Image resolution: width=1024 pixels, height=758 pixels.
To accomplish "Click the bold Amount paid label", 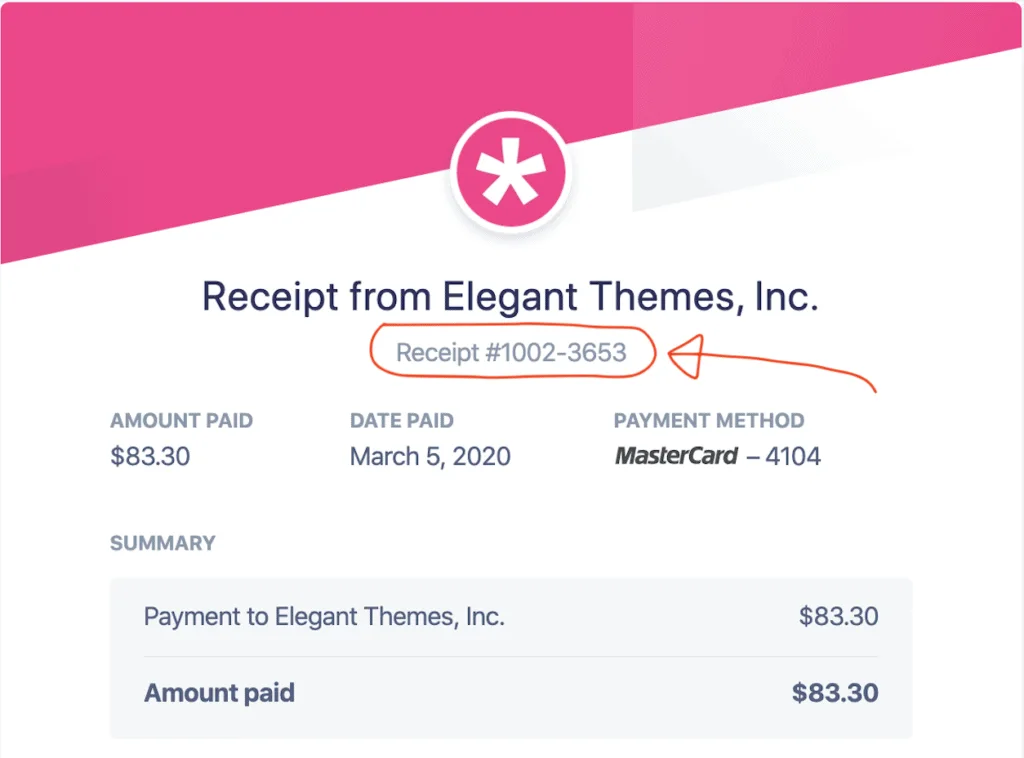I will (x=219, y=693).
